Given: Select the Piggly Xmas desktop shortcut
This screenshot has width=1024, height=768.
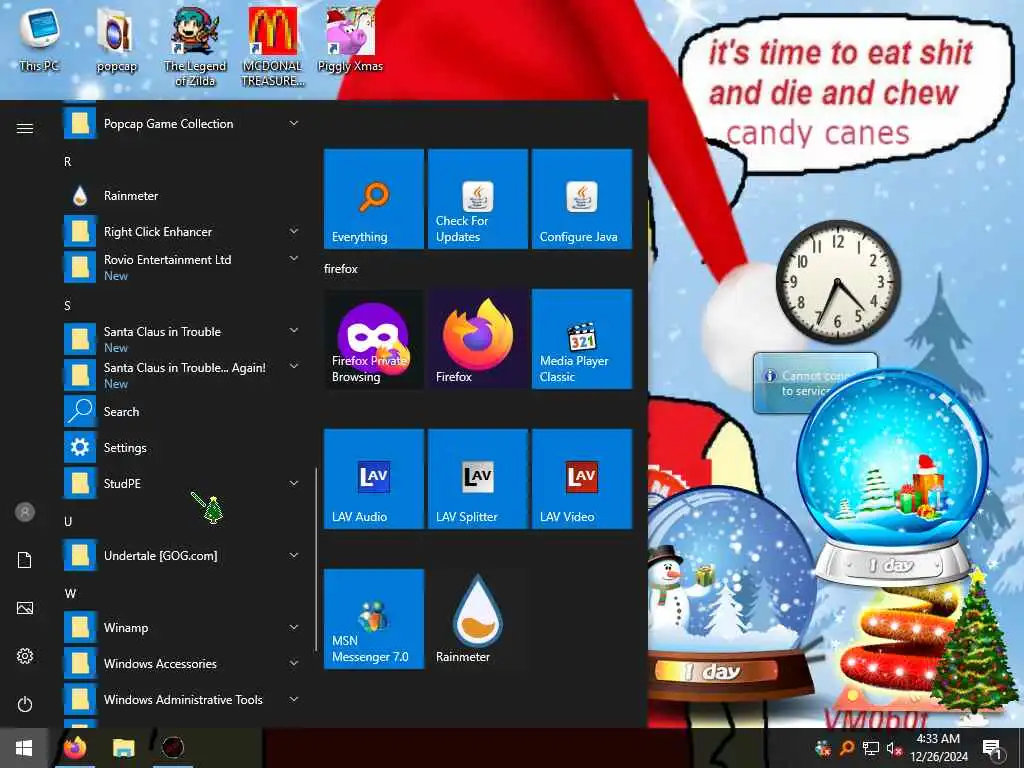Looking at the screenshot, I should (x=350, y=40).
